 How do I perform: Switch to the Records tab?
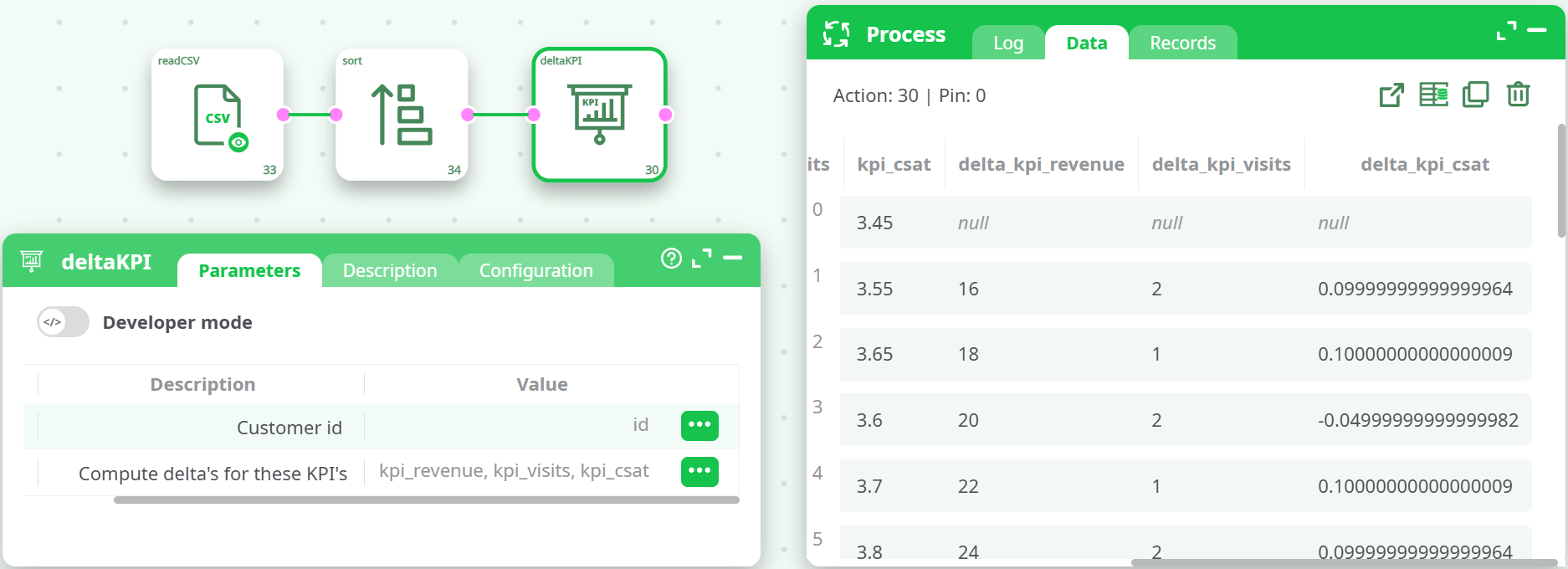pyautogui.click(x=1182, y=43)
